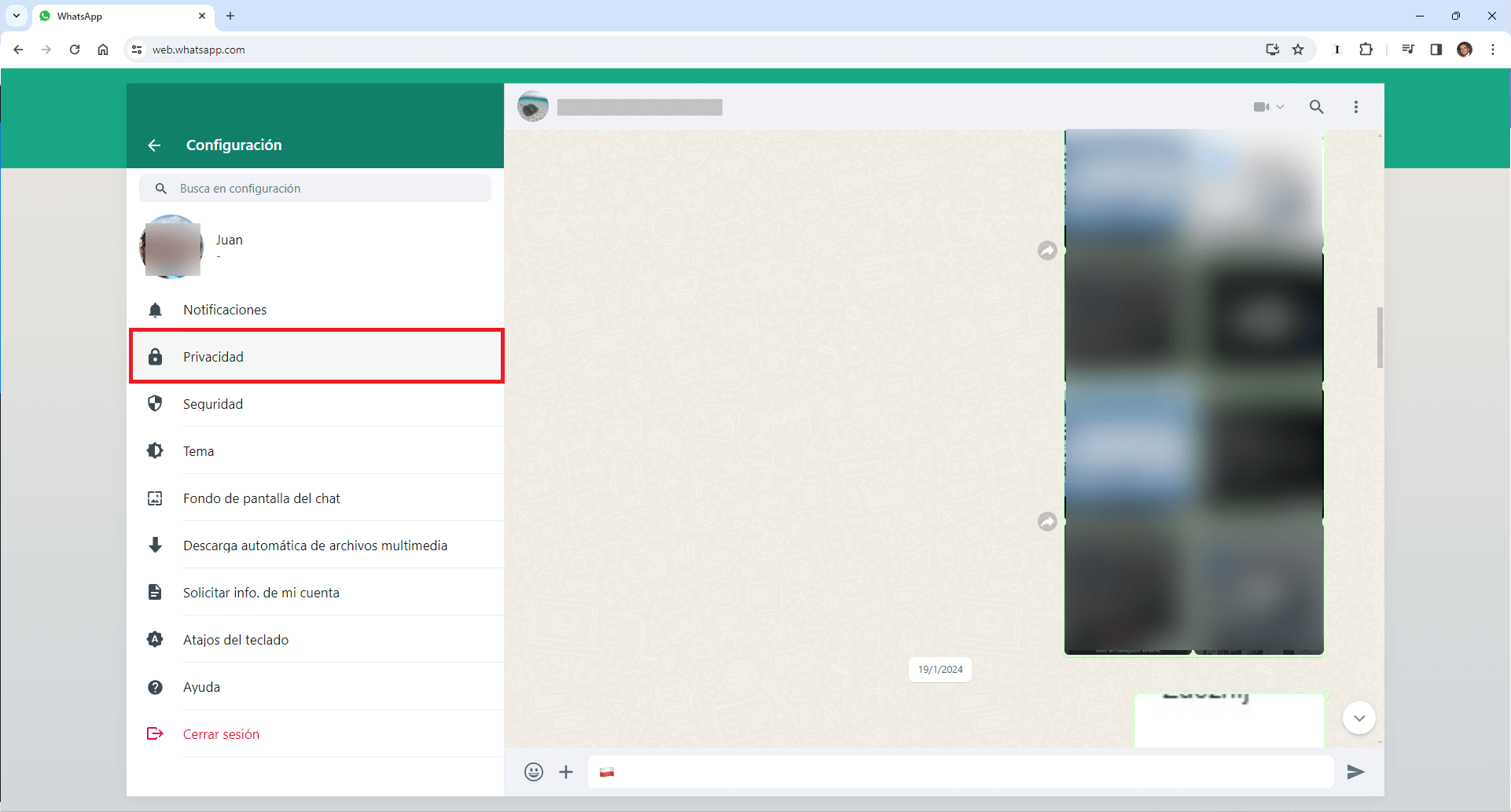Reload the web.whatsapp.com page
The width and height of the screenshot is (1511, 812).
[x=75, y=50]
